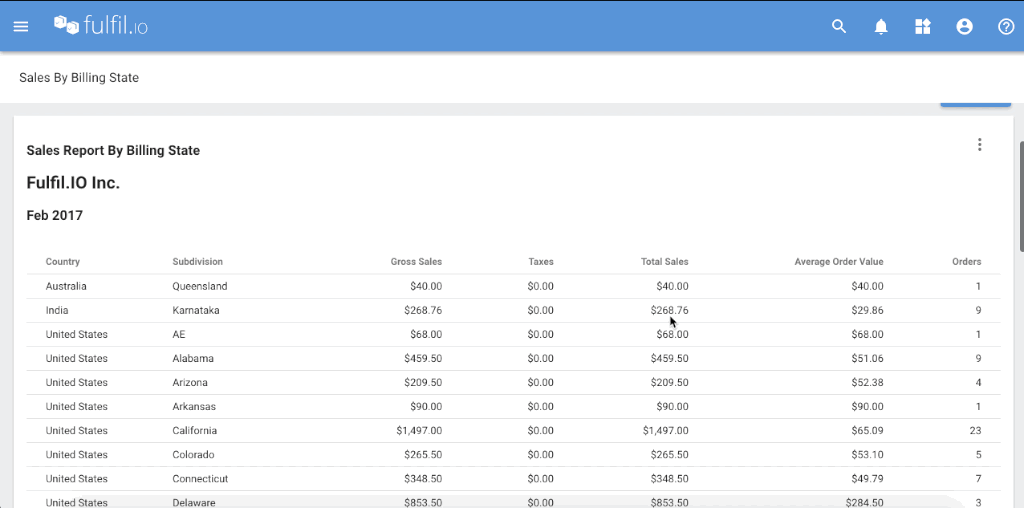The height and width of the screenshot is (508, 1024).
Task: Select the Alabama subdivision cell
Action: (193, 358)
